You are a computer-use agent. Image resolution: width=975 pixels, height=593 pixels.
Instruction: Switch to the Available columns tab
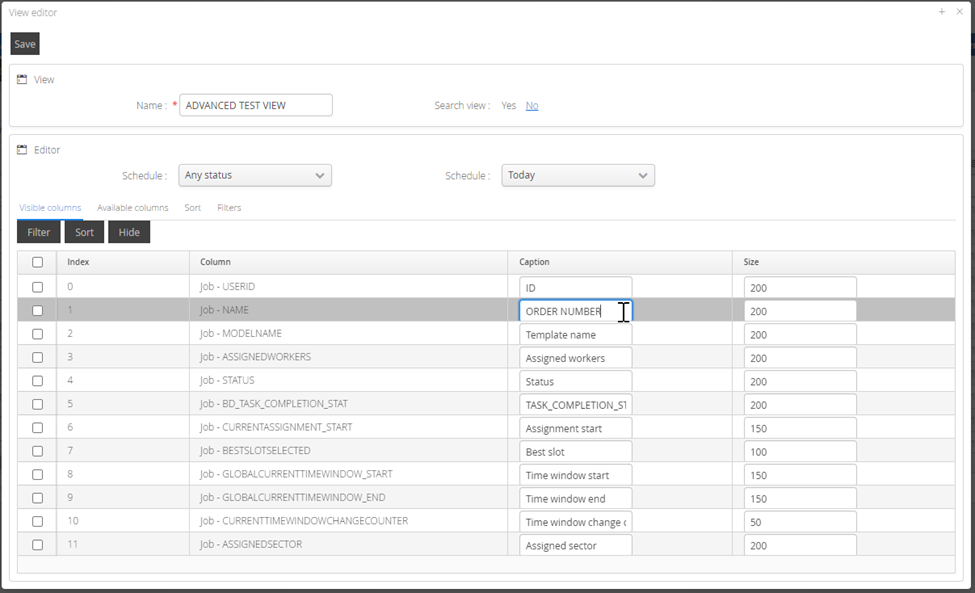coord(132,208)
